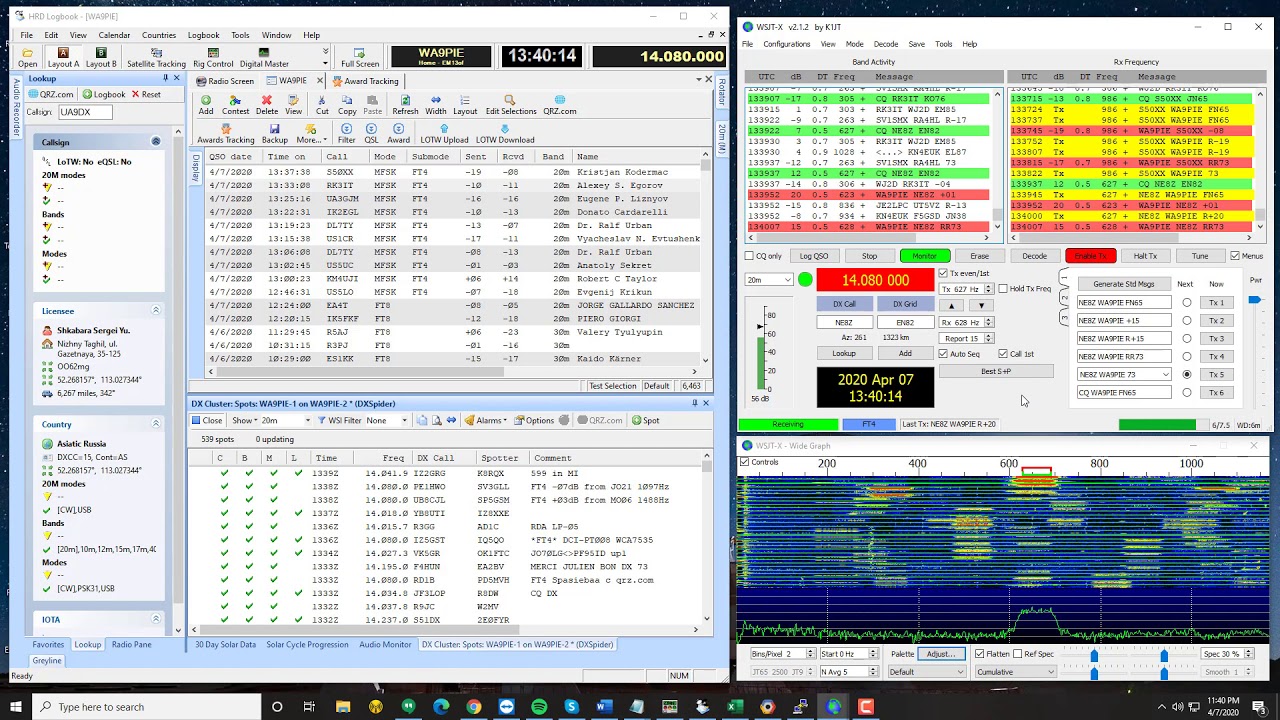Open the Logbook menu in HRD
This screenshot has height=720, width=1280.
(203, 35)
